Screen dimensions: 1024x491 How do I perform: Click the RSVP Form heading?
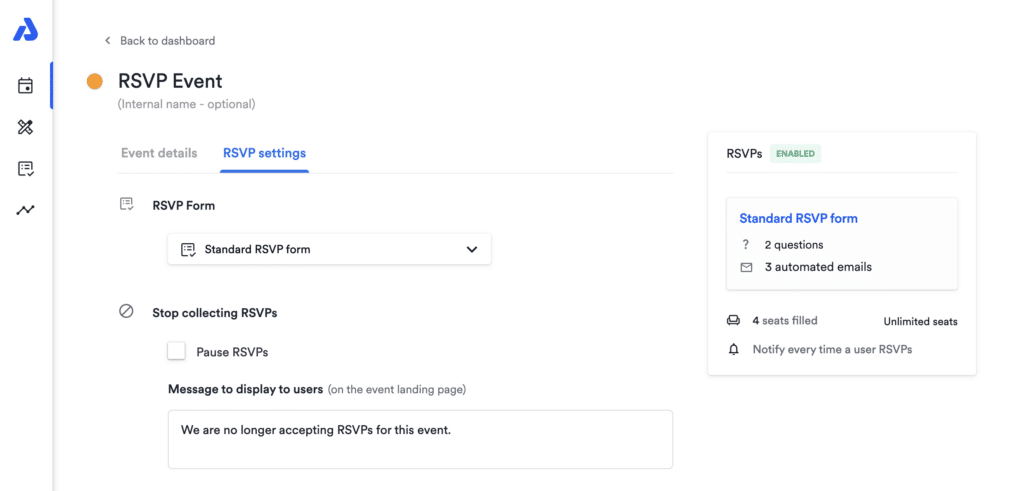tap(184, 206)
